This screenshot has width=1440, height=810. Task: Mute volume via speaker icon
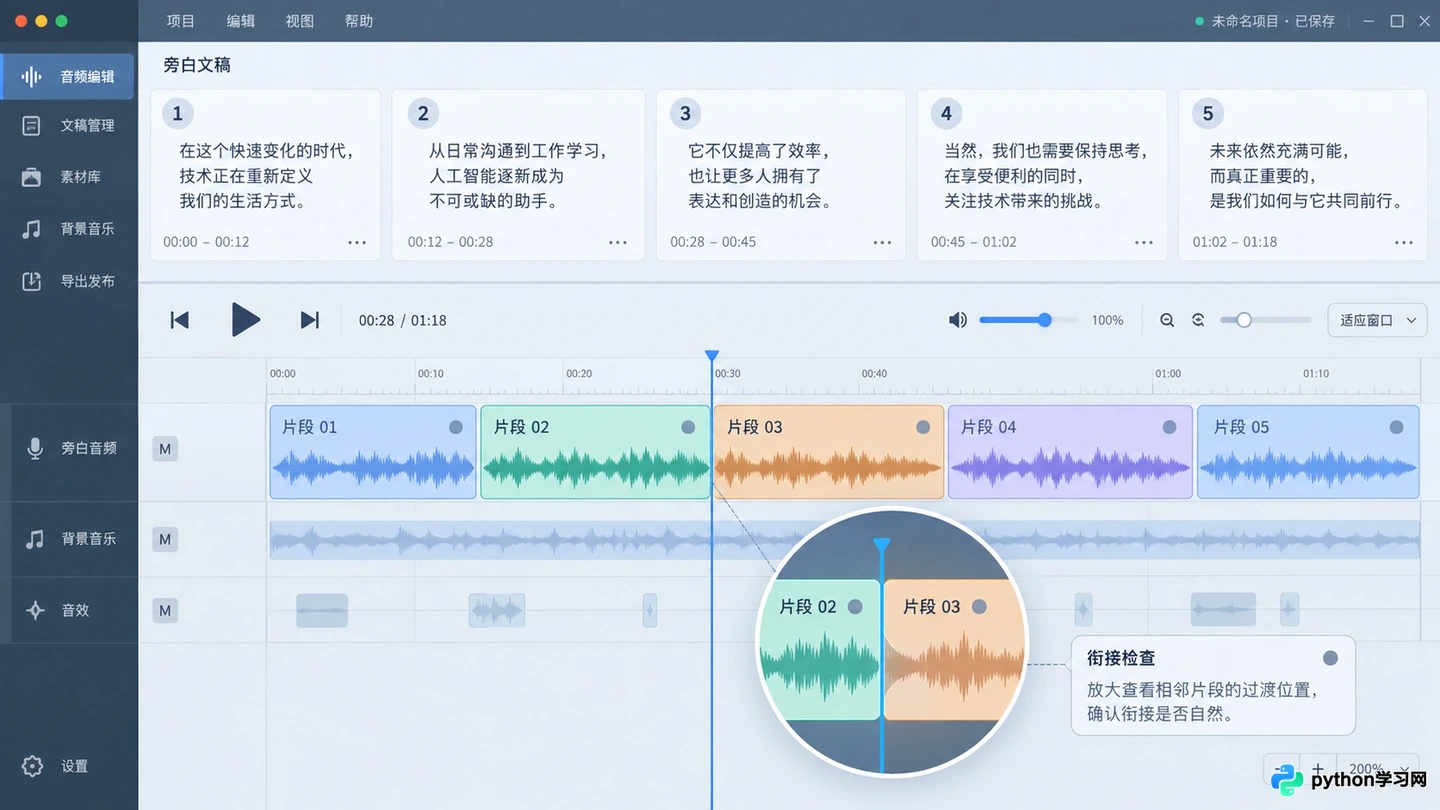coord(958,320)
